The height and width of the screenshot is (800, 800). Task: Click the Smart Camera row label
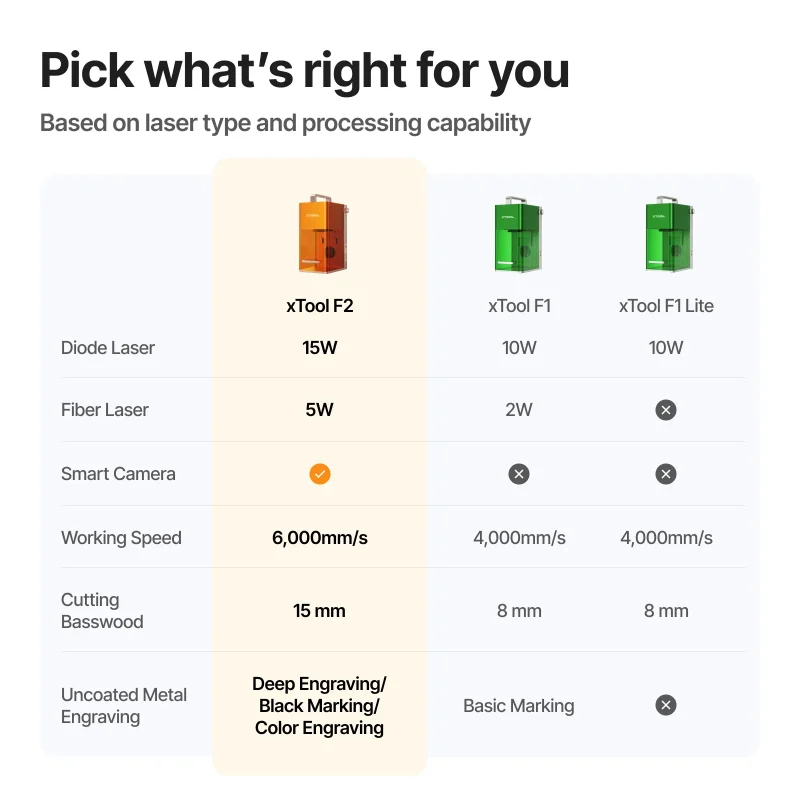[118, 474]
